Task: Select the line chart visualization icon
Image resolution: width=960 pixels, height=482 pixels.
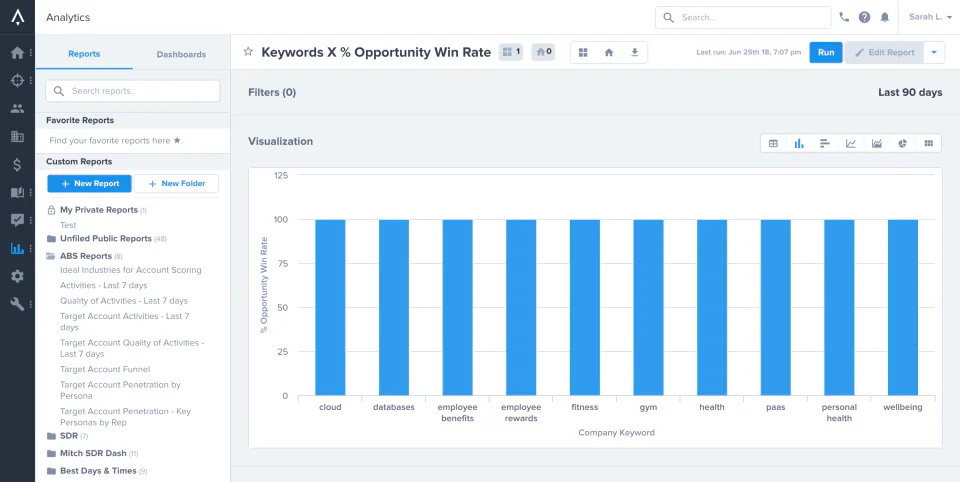Action: [850, 143]
